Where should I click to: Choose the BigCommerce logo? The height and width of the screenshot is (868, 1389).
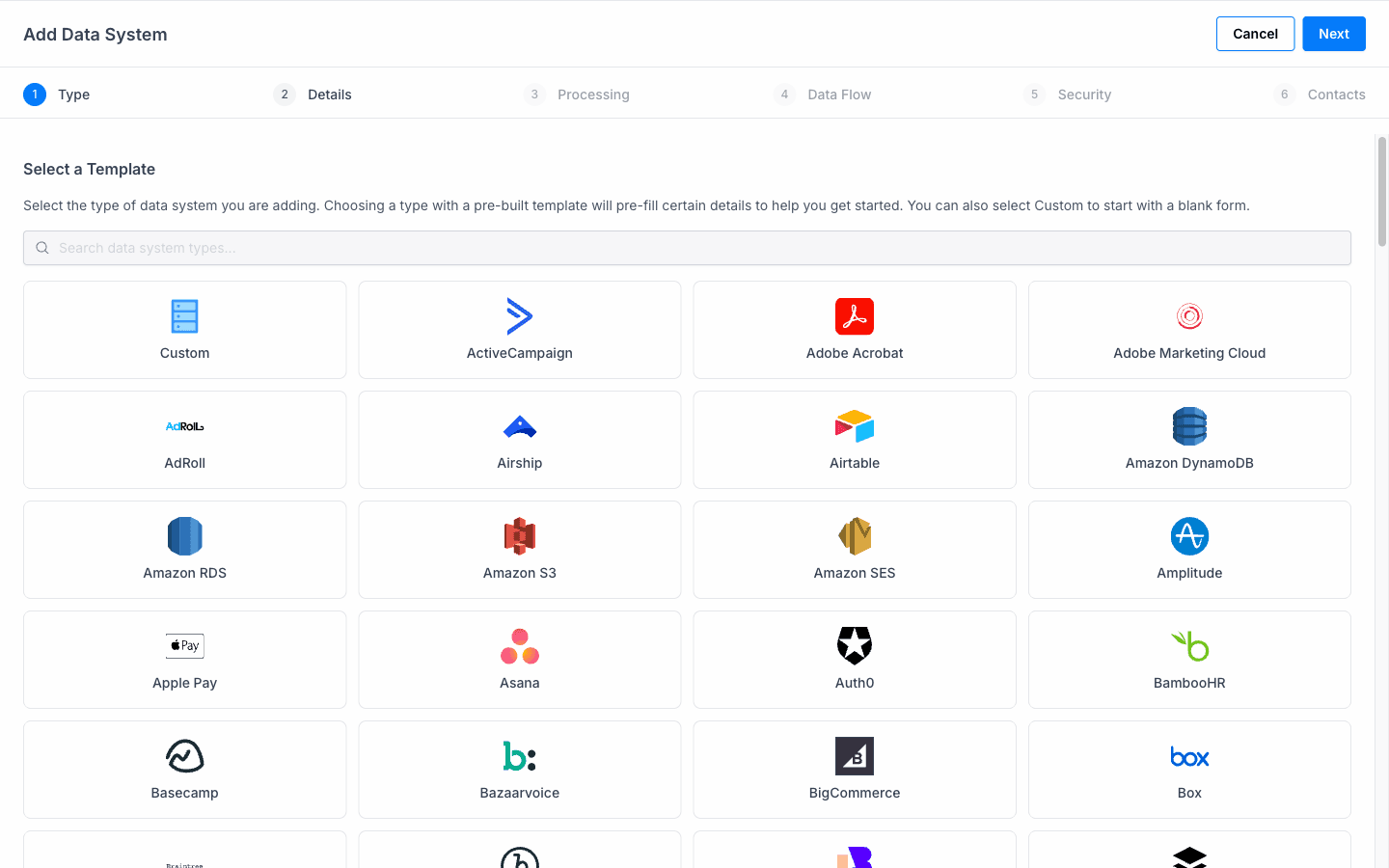point(855,756)
